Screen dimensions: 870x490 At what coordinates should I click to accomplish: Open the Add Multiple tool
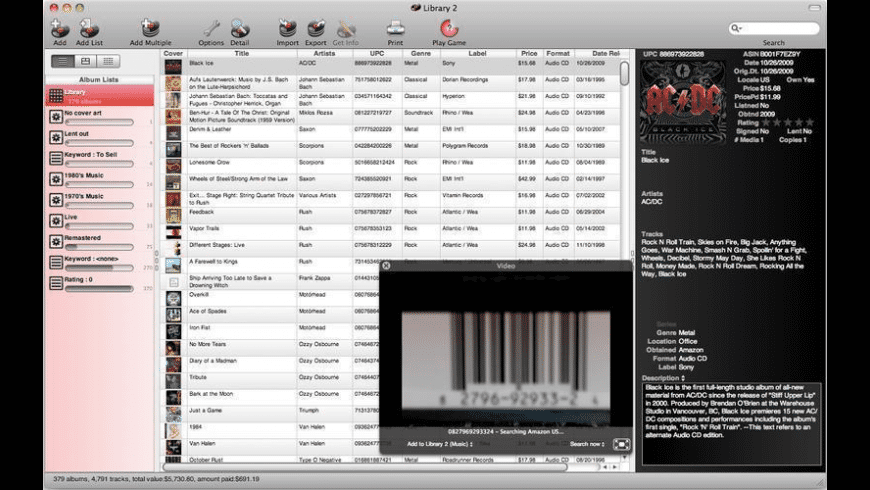150,28
